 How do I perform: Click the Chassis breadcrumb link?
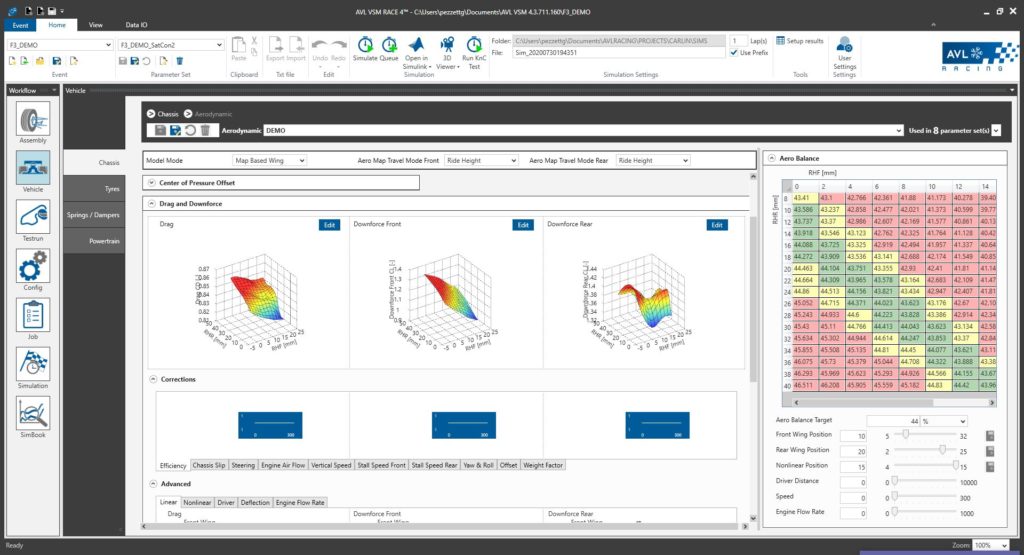(x=167, y=114)
